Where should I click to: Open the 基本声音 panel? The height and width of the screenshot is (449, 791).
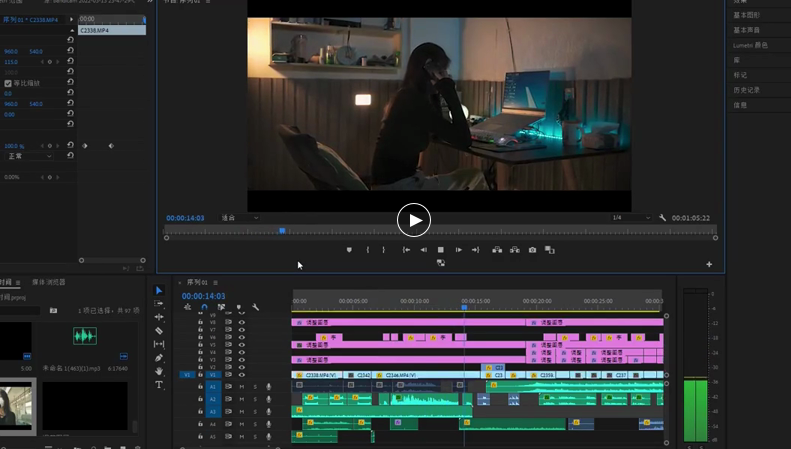click(x=747, y=30)
